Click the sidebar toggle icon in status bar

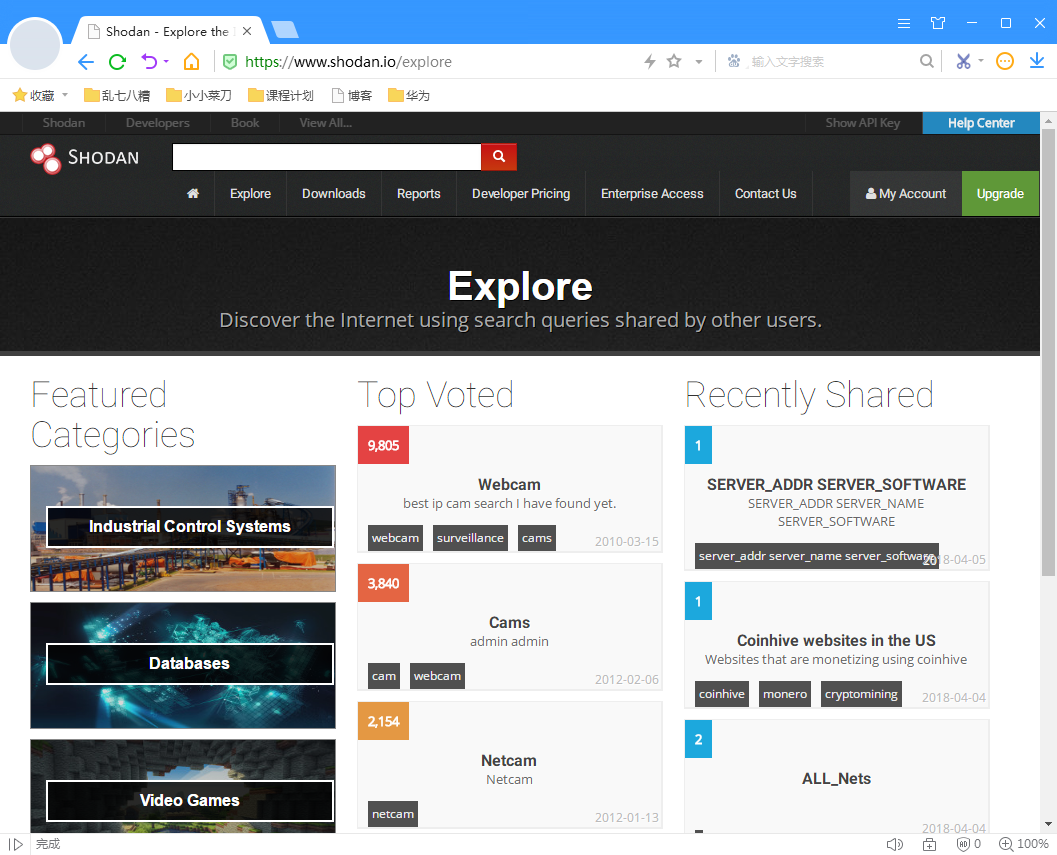click(x=16, y=844)
